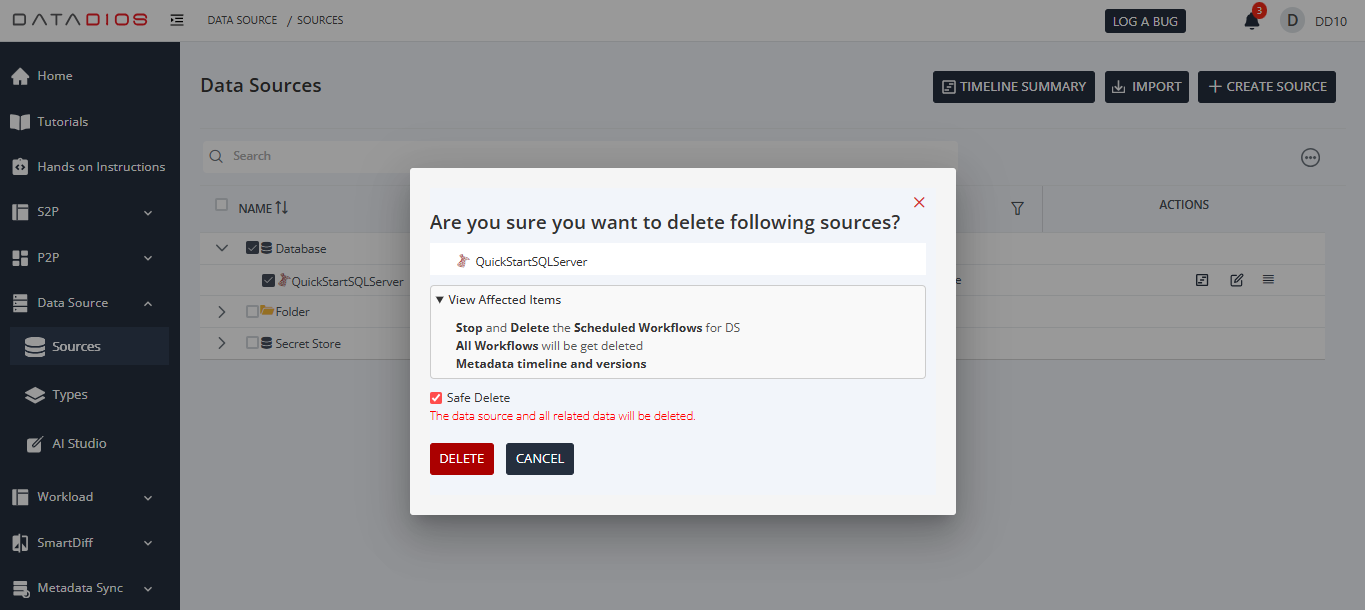The width and height of the screenshot is (1365, 610).
Task: Click the timeline icon in Actions column
Action: 1202,280
